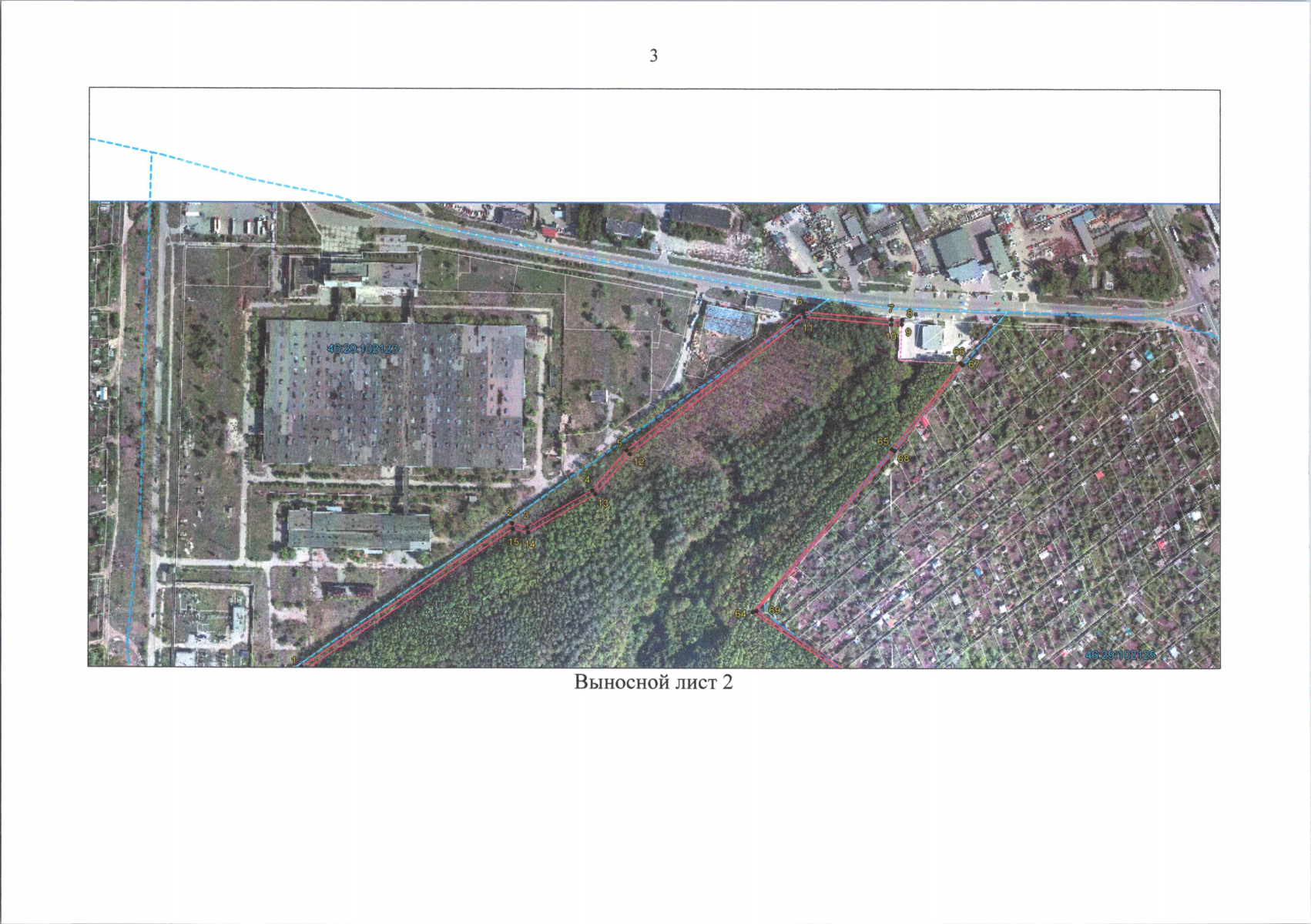Click point label 64 near garden plots
Screen dimensions: 1311x924
click(740, 614)
